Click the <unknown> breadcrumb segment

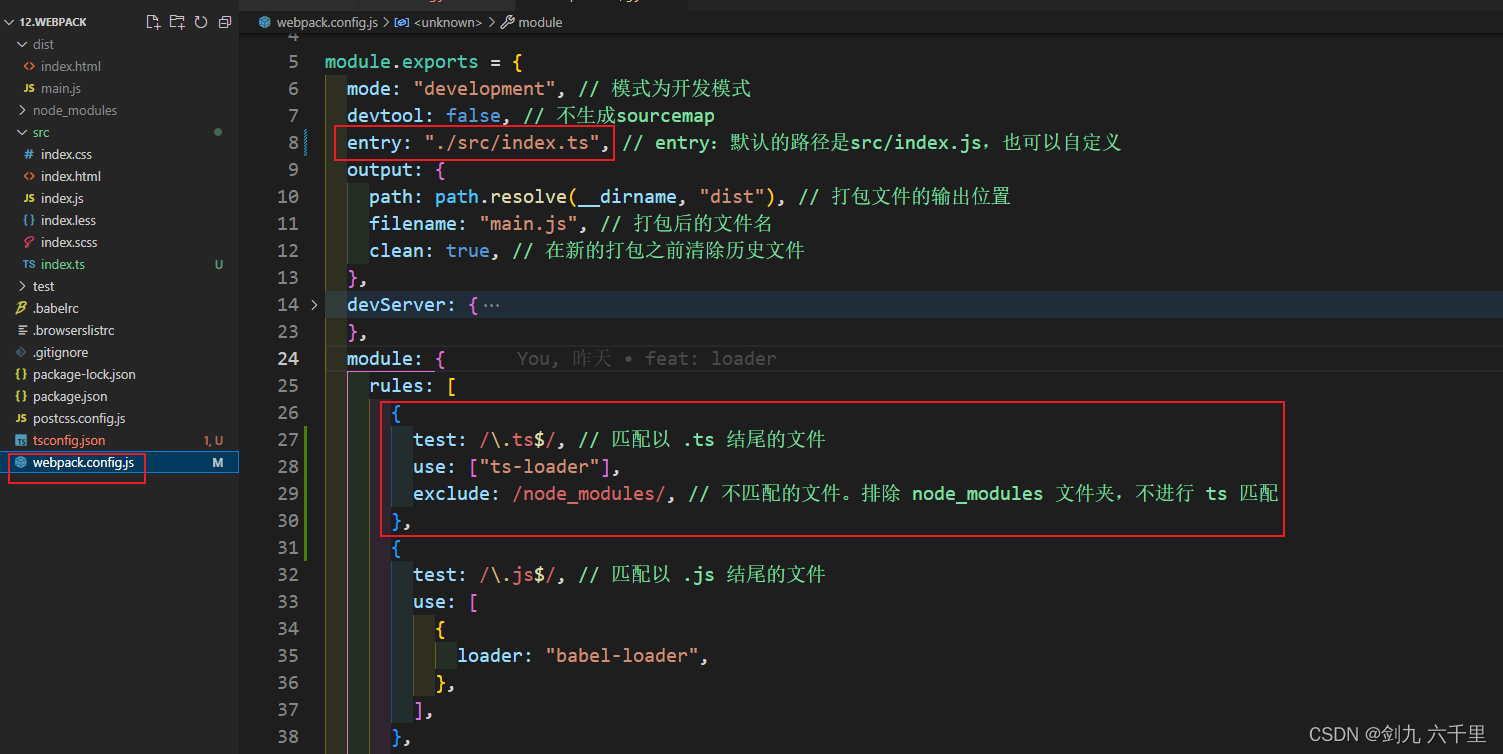[x=446, y=22]
